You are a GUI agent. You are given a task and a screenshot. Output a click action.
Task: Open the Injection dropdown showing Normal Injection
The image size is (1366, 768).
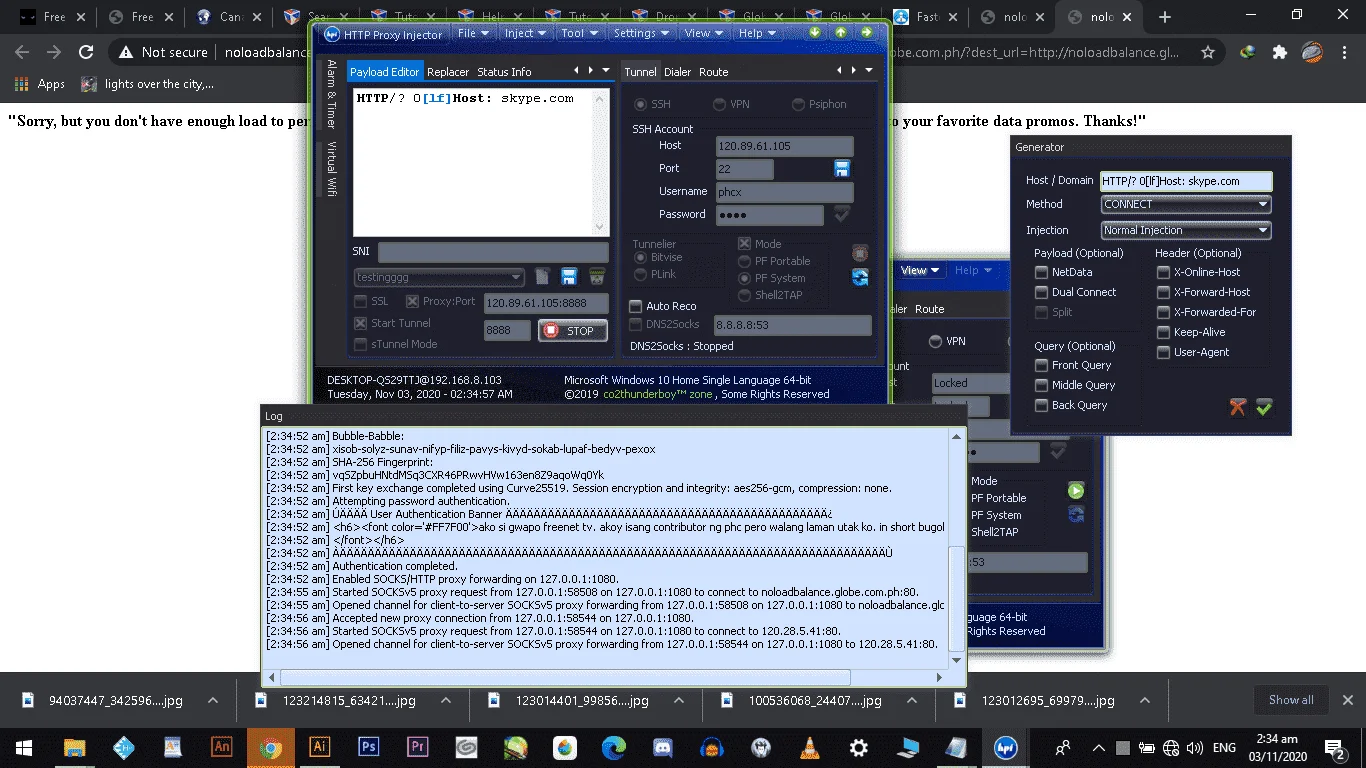(1186, 230)
